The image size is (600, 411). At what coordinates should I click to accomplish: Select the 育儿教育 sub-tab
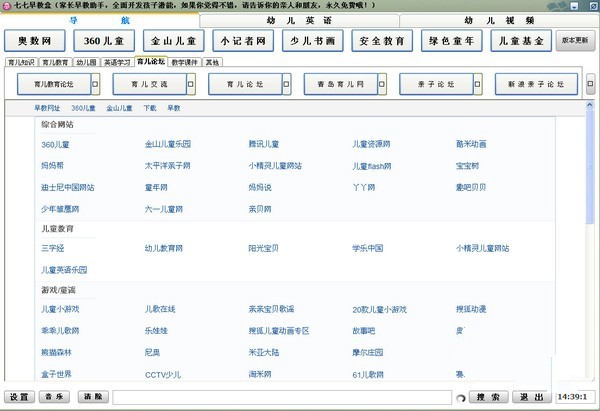pos(55,62)
